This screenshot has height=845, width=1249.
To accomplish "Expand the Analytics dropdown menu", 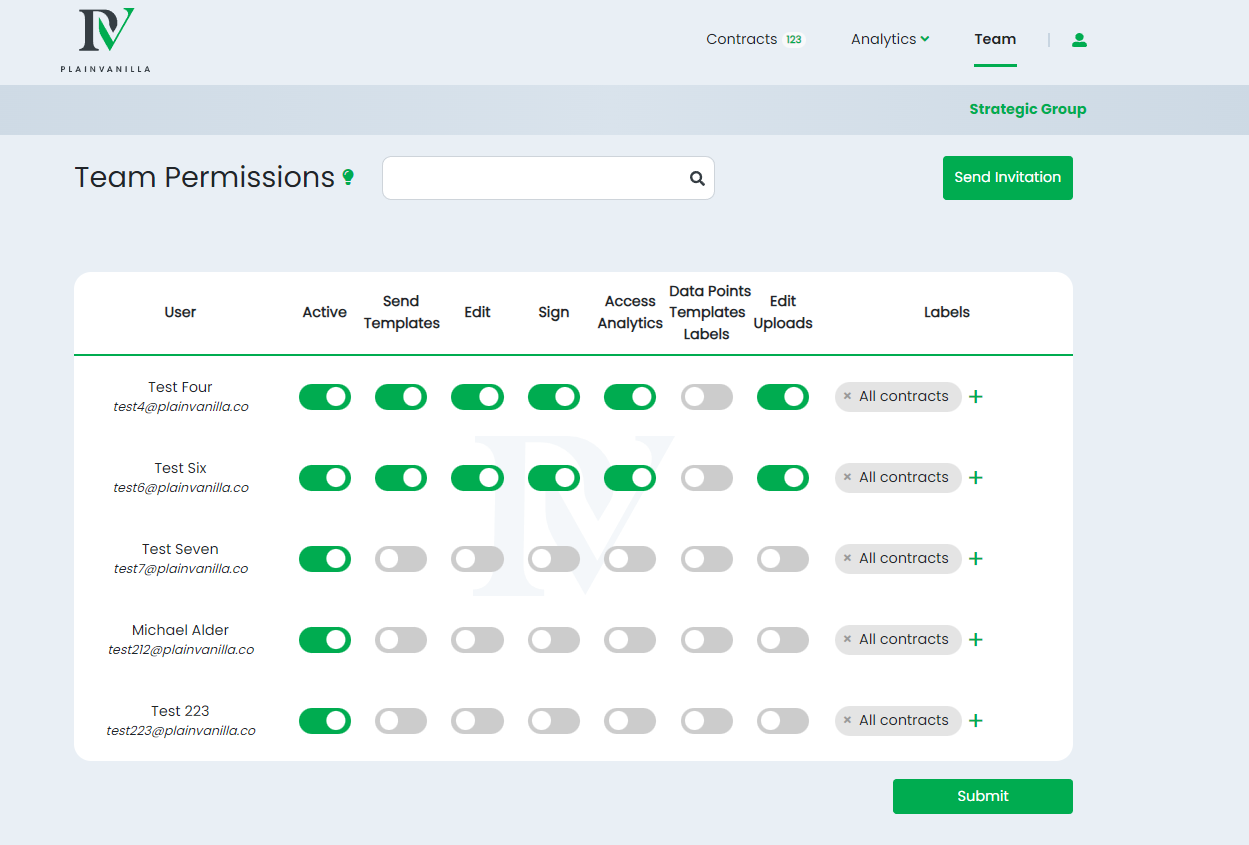I will (890, 40).
